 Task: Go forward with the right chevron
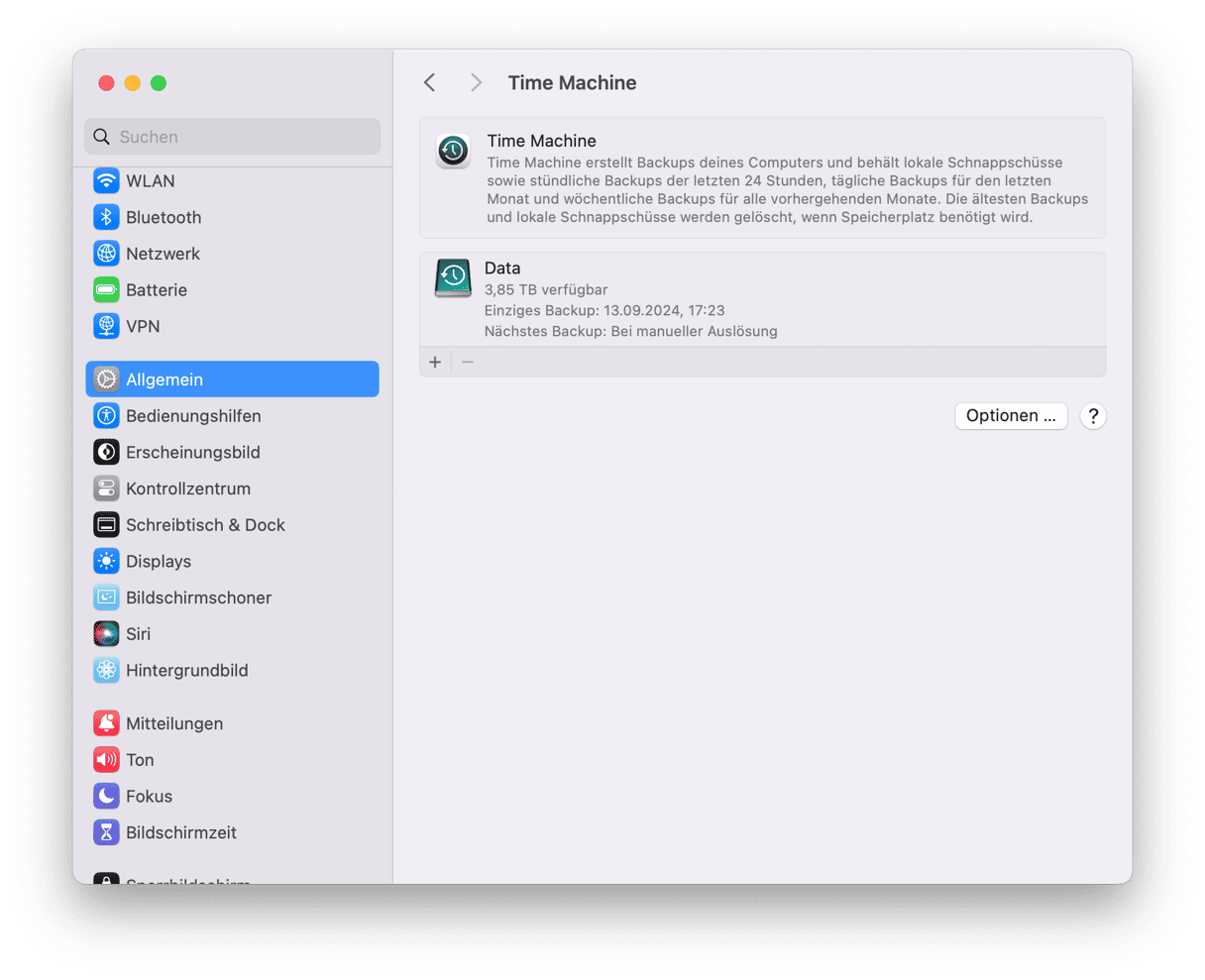coord(476,82)
